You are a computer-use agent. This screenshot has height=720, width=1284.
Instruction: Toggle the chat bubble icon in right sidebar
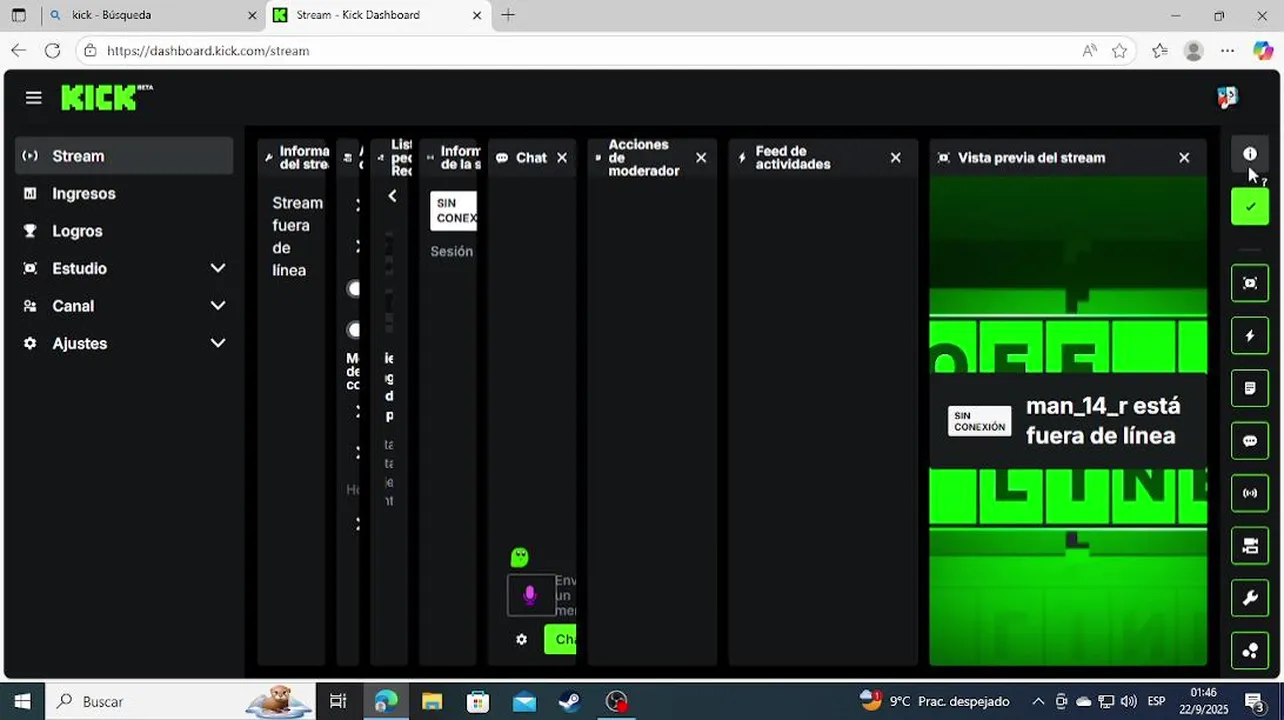click(x=1249, y=441)
